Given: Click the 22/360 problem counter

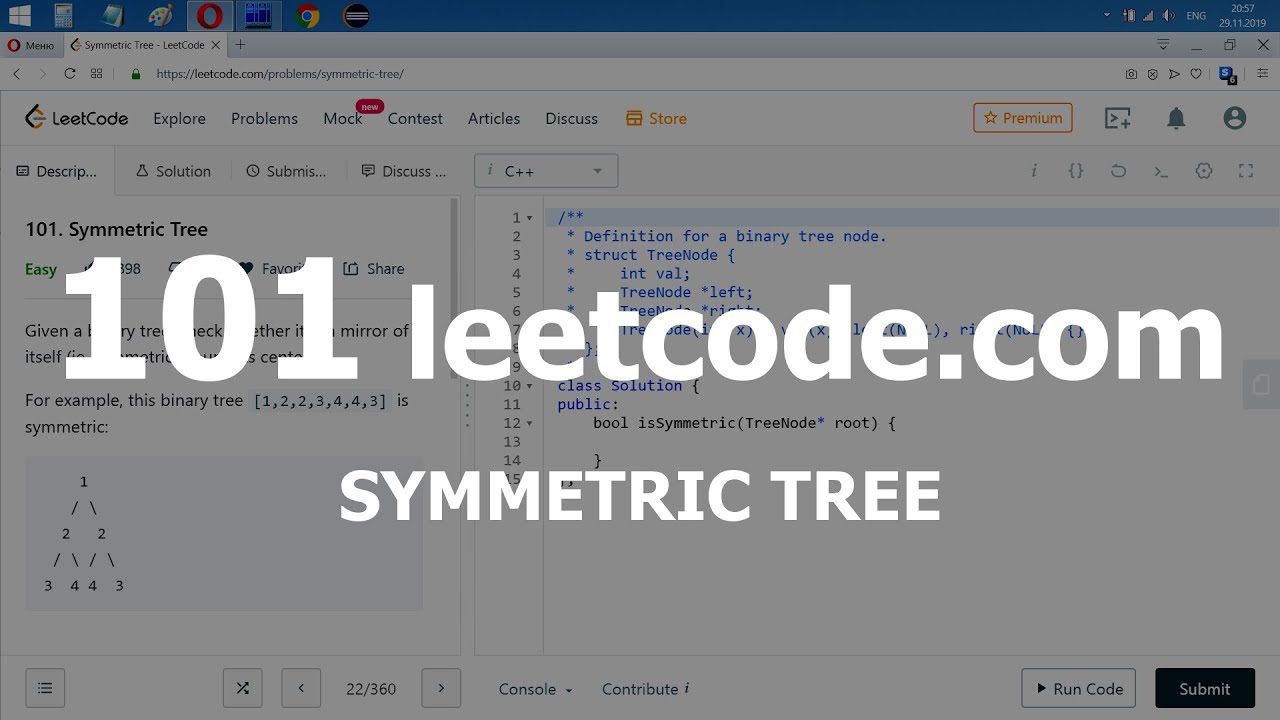Looking at the screenshot, I should tap(371, 689).
